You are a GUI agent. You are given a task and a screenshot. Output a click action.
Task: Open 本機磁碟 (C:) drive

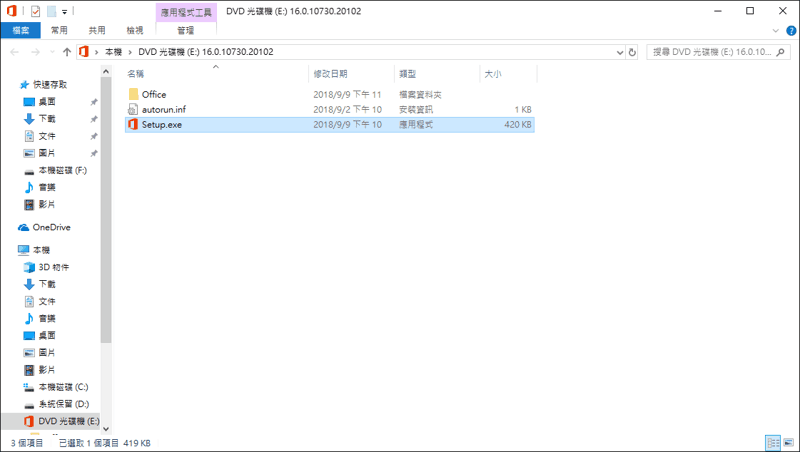[x=63, y=387]
